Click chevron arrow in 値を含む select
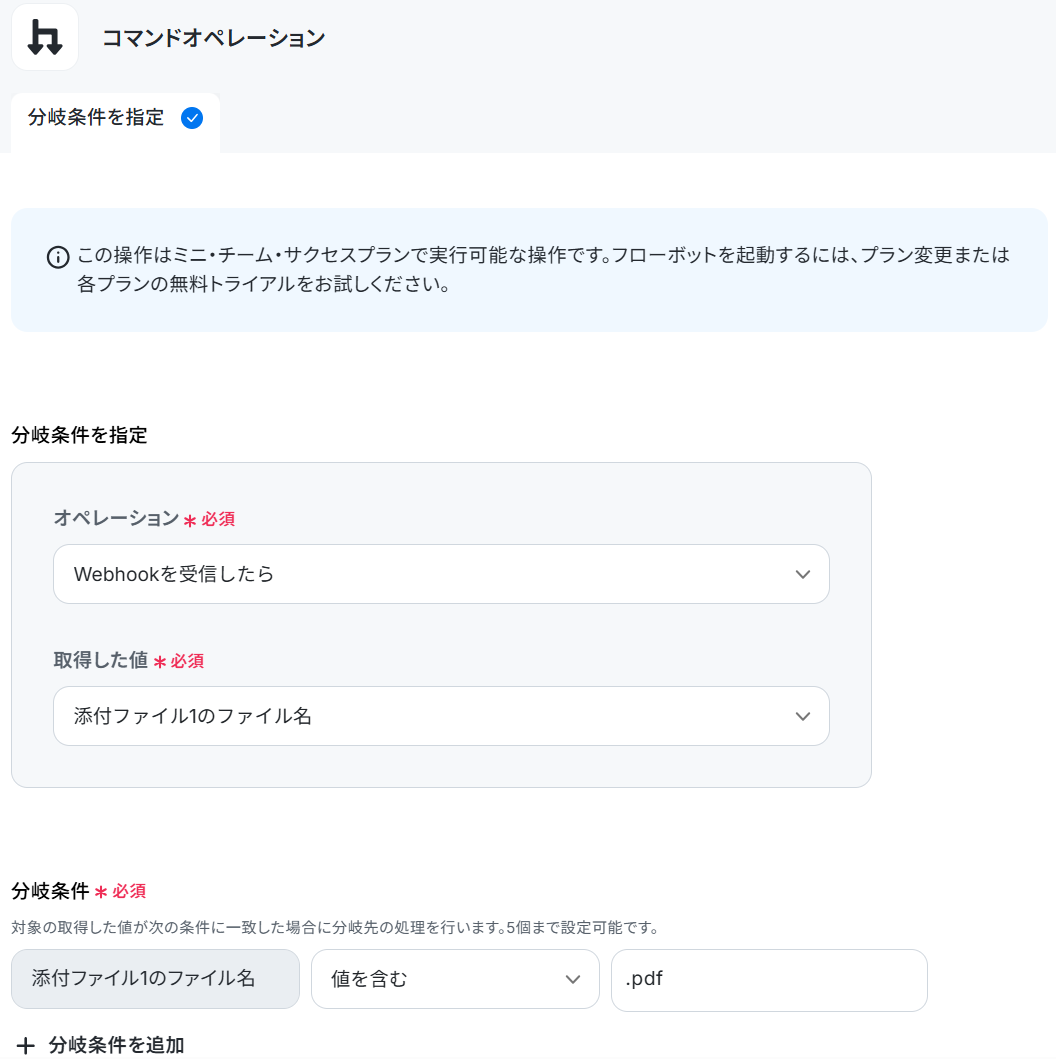This screenshot has width=1056, height=1059. pyautogui.click(x=573, y=980)
